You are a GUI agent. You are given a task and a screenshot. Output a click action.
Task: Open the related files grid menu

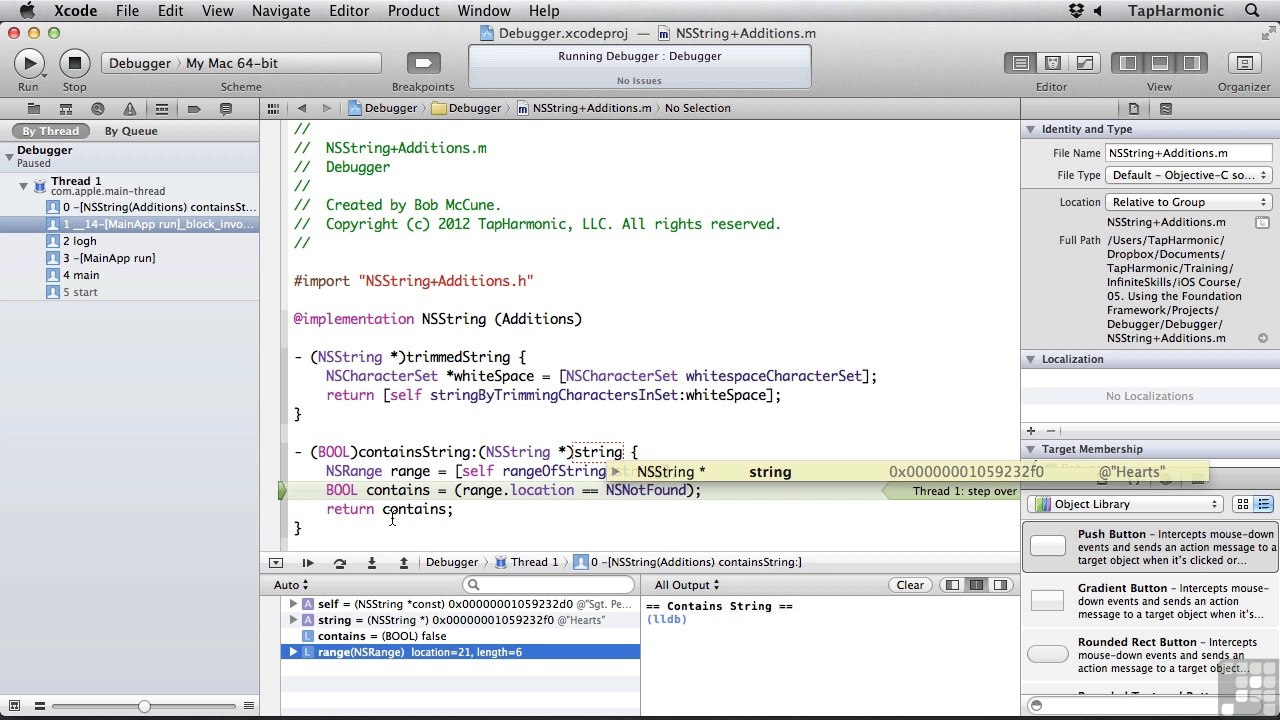272,108
